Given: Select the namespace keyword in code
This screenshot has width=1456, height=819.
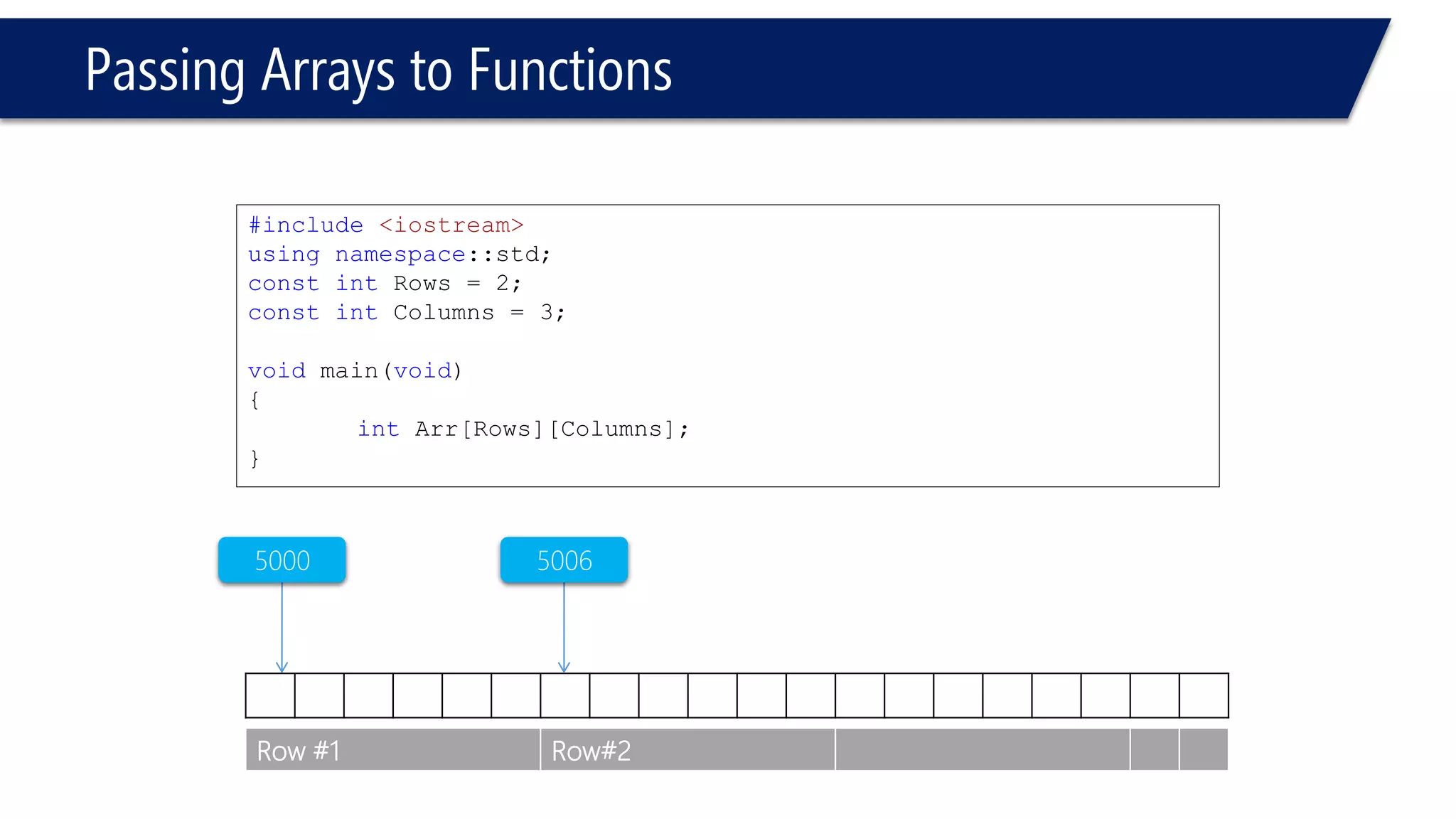Looking at the screenshot, I should pyautogui.click(x=400, y=255).
